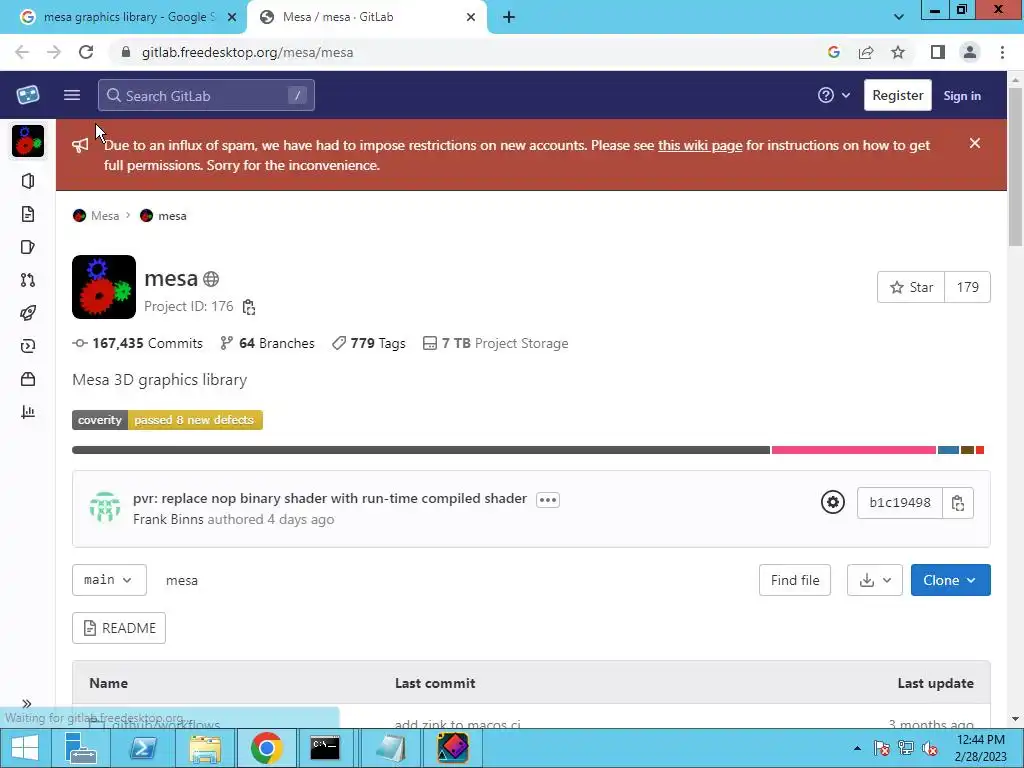This screenshot has height=768, width=1024.
Task: Open Merge requests icon in sidebar
Action: coord(28,280)
